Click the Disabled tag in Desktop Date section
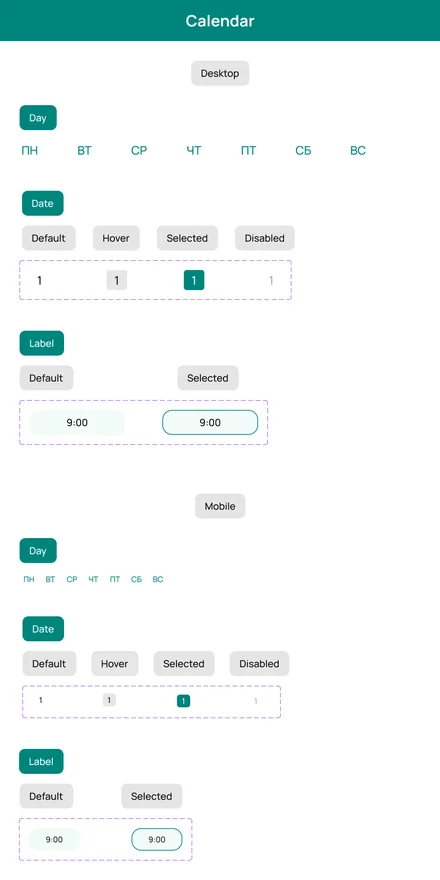 click(x=264, y=238)
